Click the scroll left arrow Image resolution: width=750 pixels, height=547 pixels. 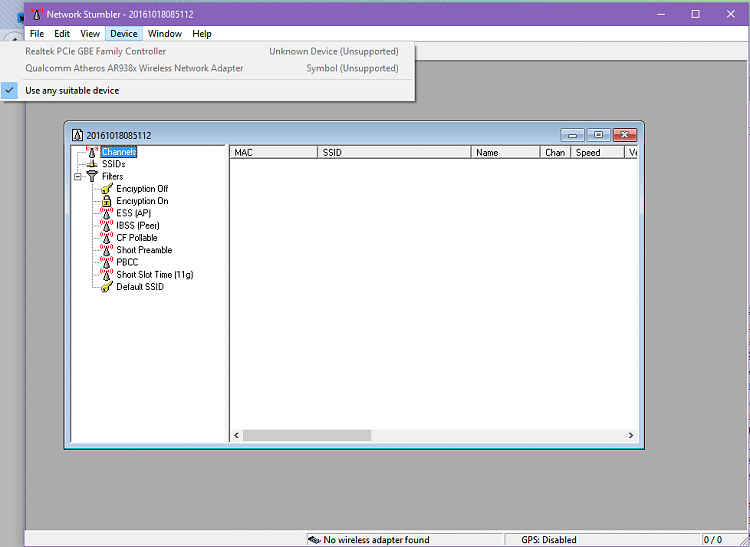(x=236, y=435)
